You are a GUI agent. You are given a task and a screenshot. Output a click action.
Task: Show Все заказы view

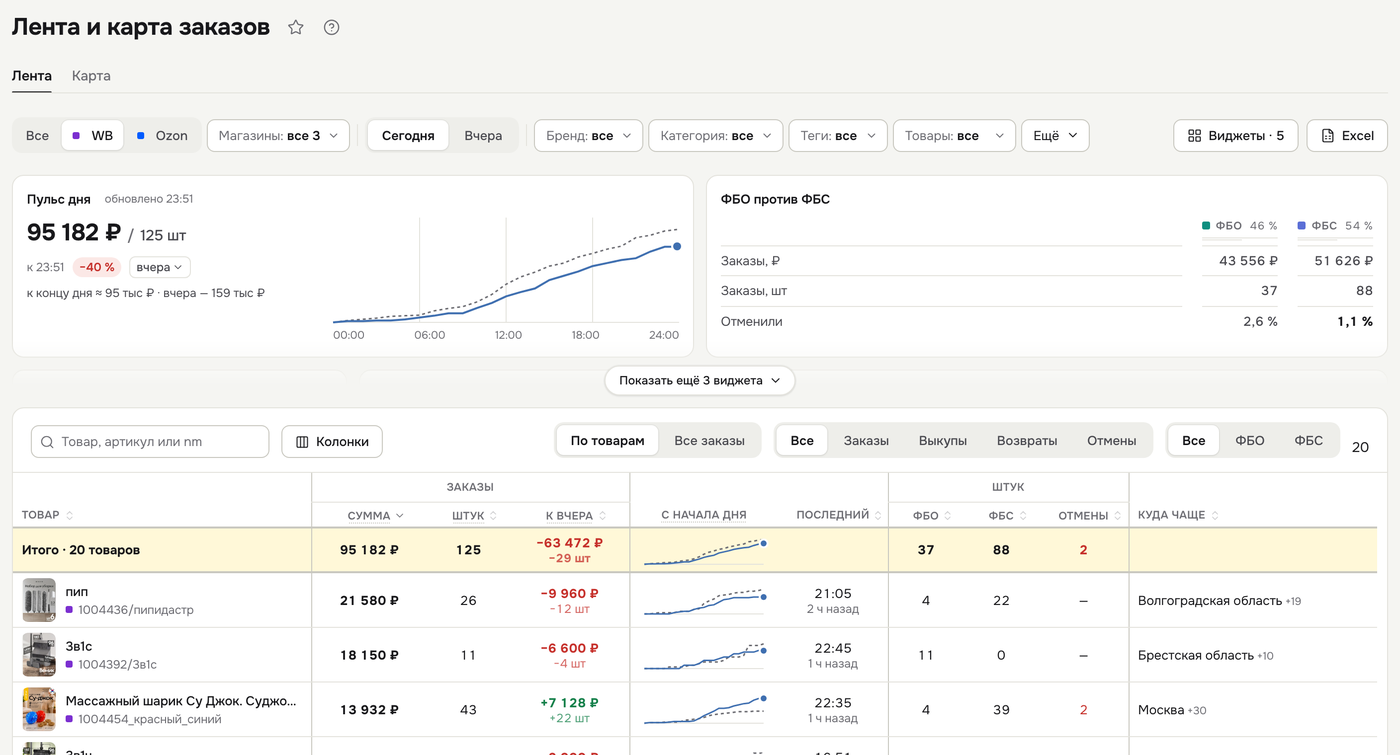[709, 441]
